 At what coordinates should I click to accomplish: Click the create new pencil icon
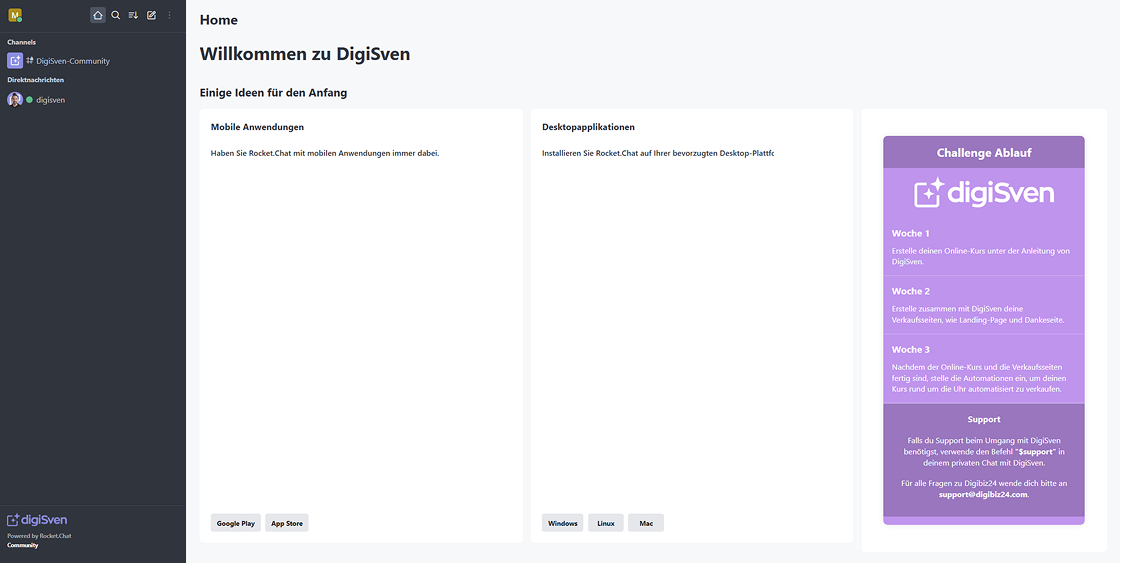tap(151, 15)
